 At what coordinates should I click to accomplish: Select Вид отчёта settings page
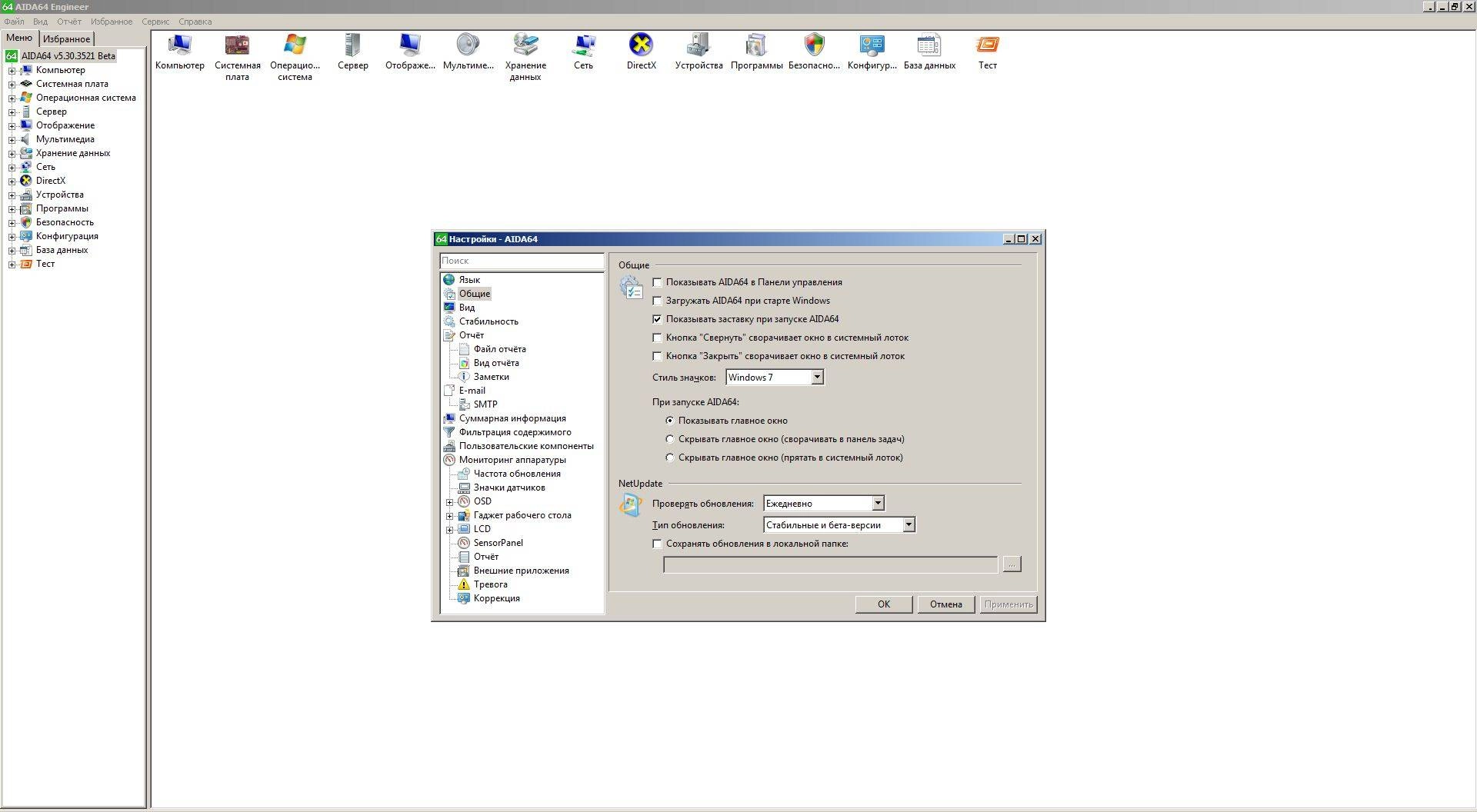point(496,363)
